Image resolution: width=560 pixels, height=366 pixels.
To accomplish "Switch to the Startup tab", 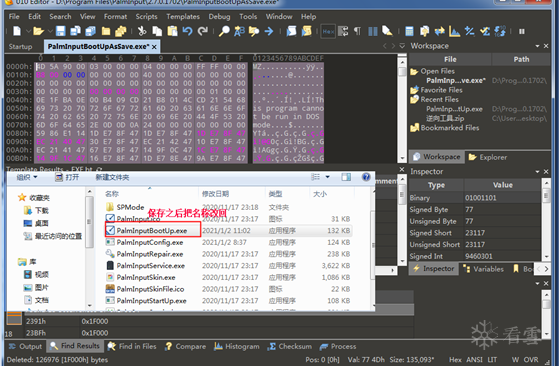I will [20, 46].
